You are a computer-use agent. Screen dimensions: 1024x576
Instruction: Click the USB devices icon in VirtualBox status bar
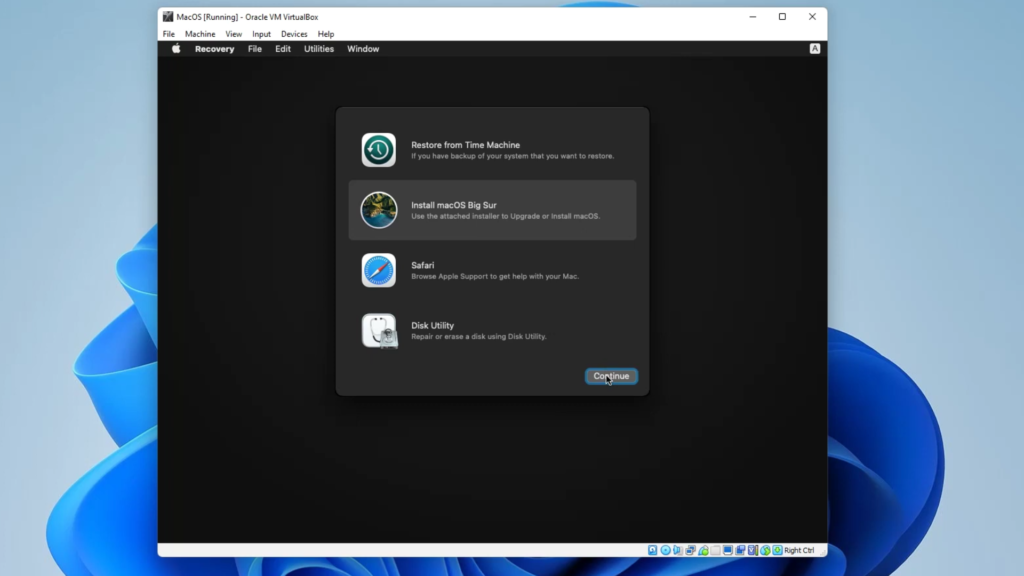(x=703, y=551)
